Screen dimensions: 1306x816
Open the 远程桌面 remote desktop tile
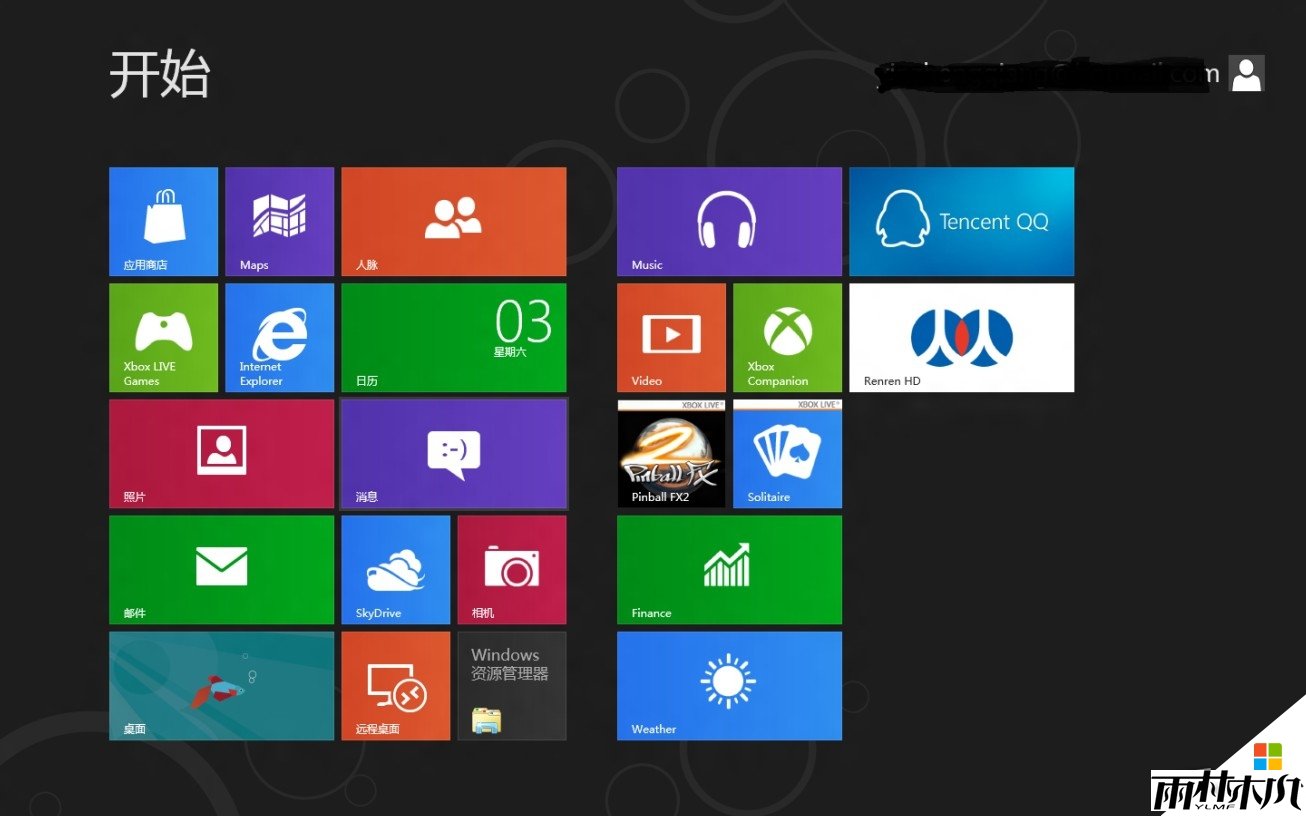tap(395, 685)
